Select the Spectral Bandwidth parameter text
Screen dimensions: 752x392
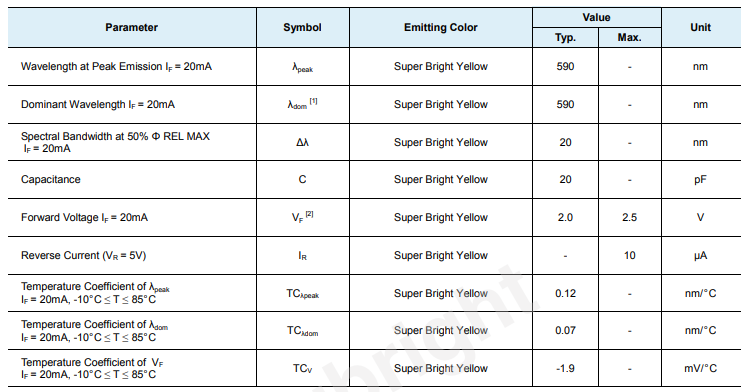[115, 142]
